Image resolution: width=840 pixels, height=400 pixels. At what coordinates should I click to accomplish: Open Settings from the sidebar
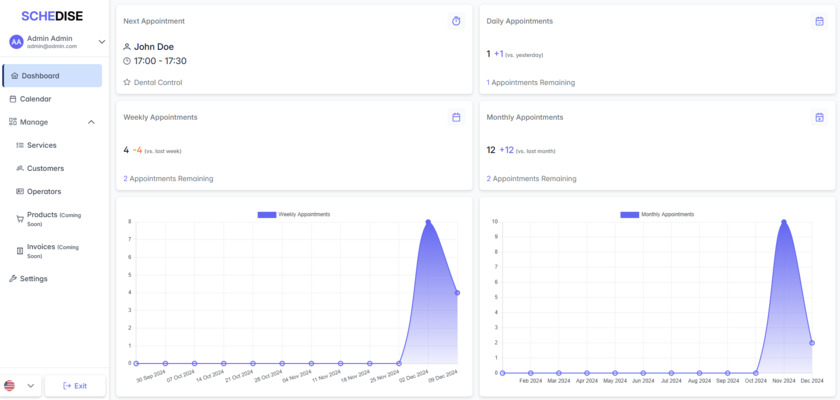tap(33, 279)
